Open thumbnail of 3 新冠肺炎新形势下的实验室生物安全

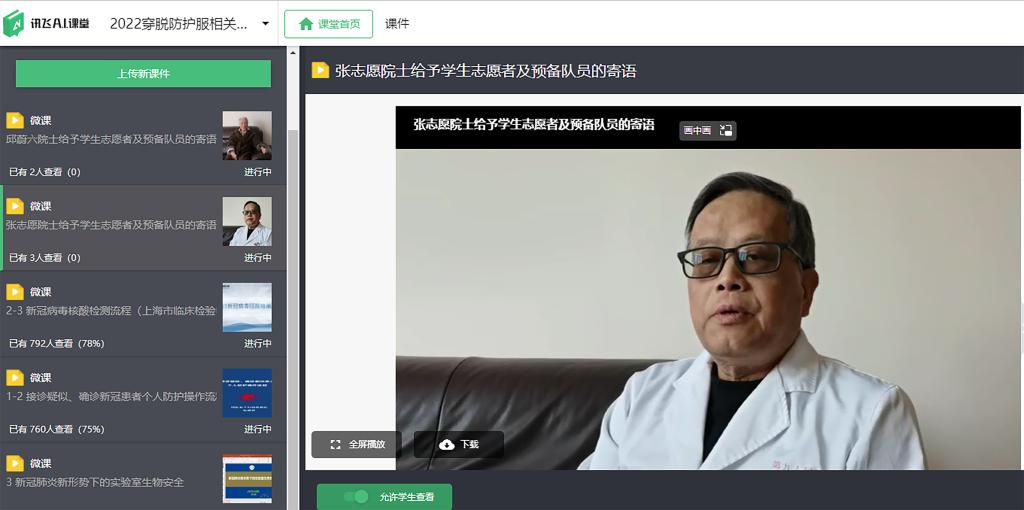coord(247,478)
